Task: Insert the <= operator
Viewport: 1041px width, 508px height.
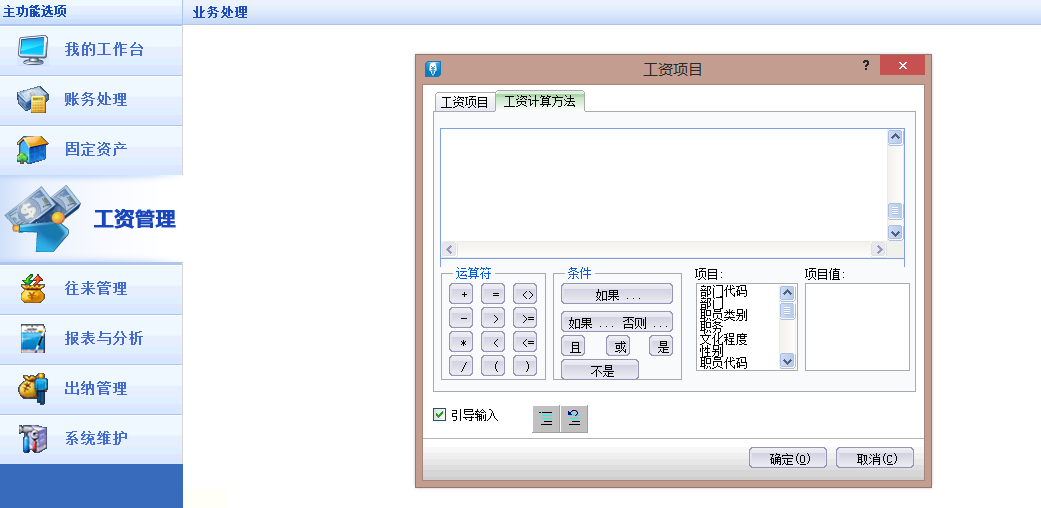Action: coord(525,342)
